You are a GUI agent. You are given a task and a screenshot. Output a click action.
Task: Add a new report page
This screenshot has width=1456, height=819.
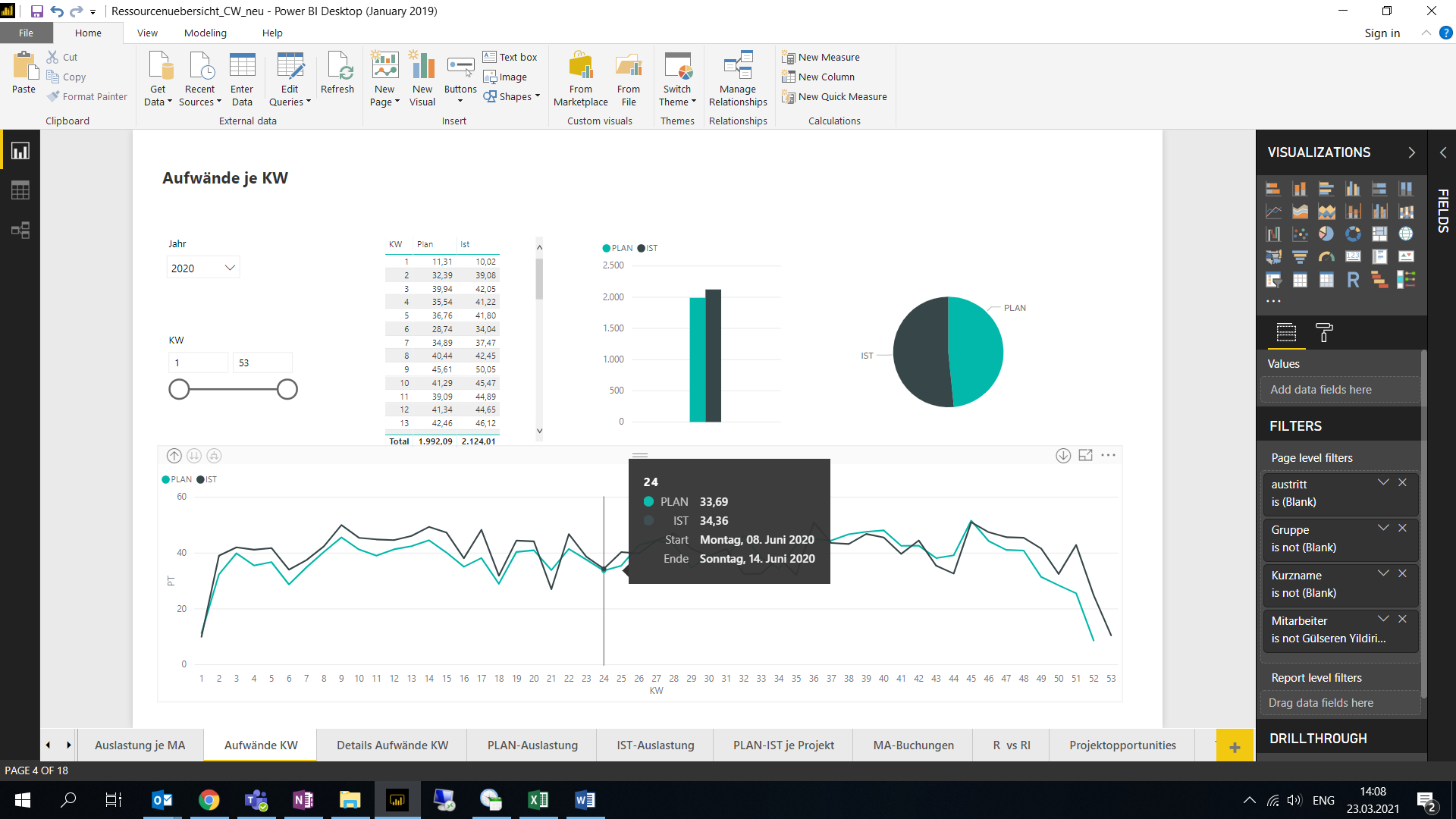click(x=1235, y=746)
